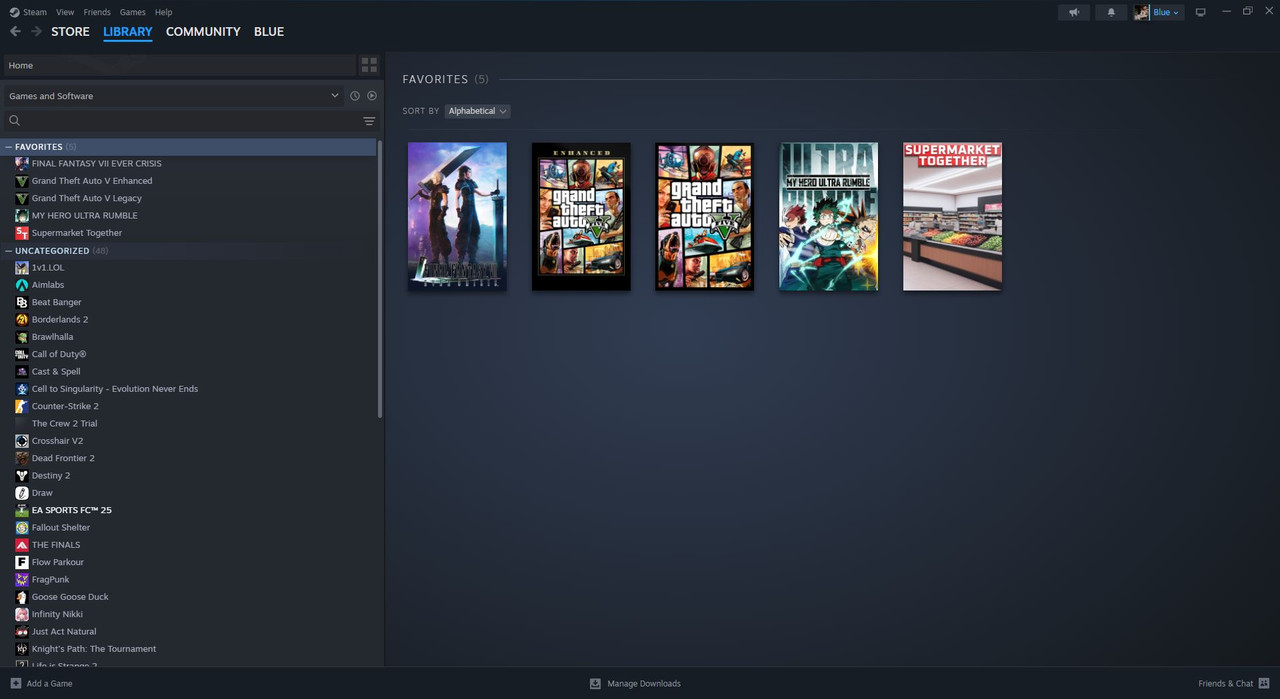Screen dimensions: 1280x699
Task: Click the game list scrollbar
Action: 380,279
